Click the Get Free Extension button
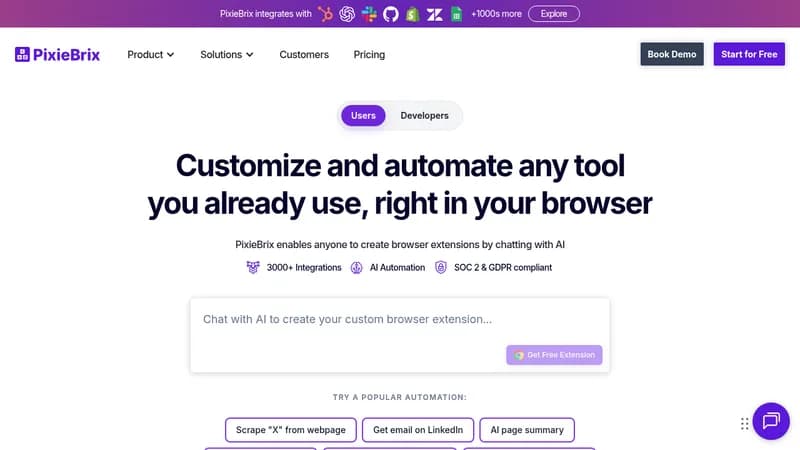 coord(554,355)
